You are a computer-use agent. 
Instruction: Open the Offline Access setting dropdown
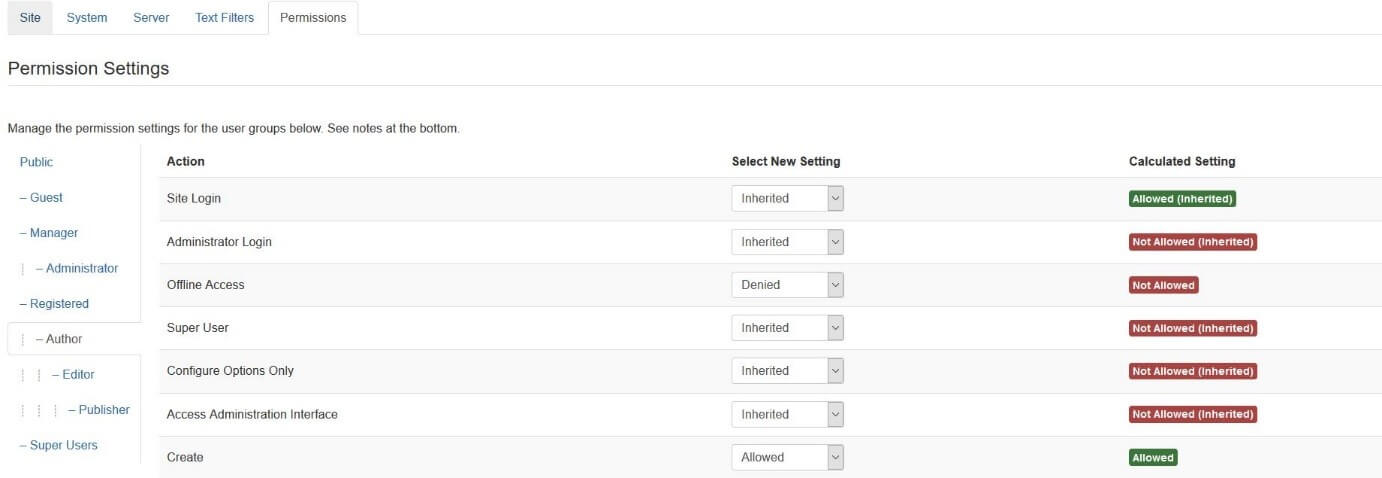point(787,285)
